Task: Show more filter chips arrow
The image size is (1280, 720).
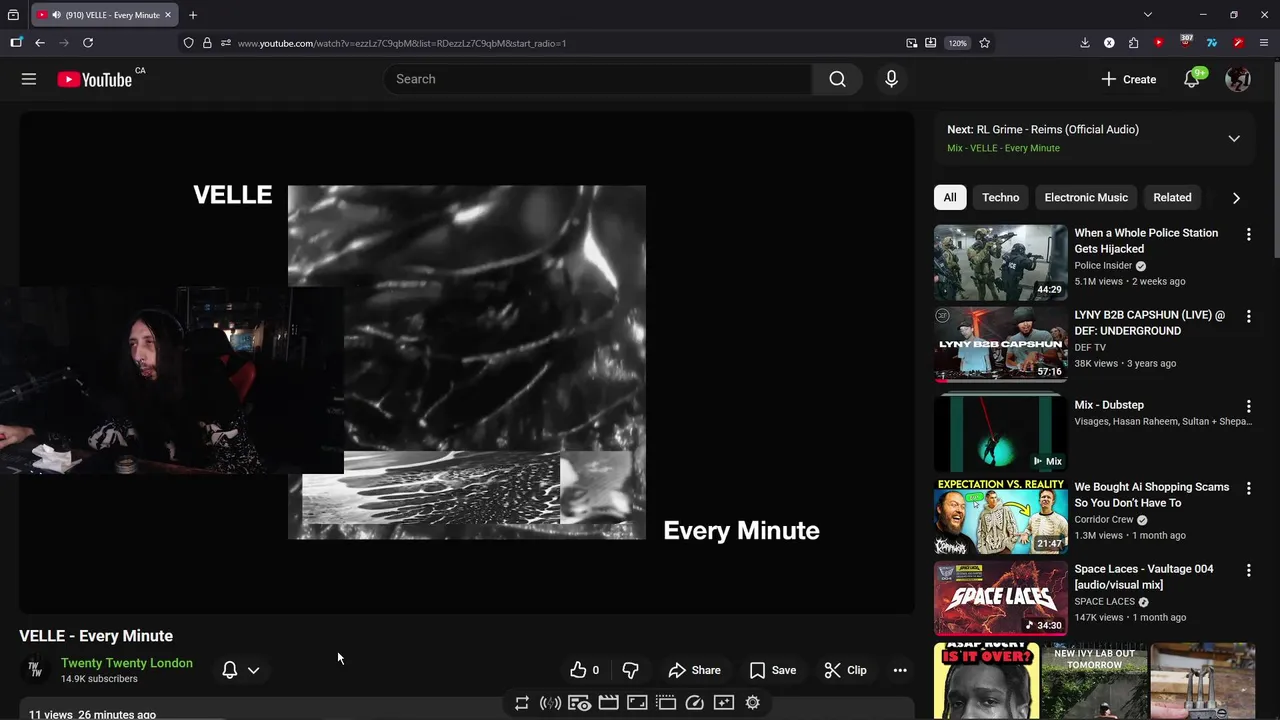Action: click(1236, 198)
